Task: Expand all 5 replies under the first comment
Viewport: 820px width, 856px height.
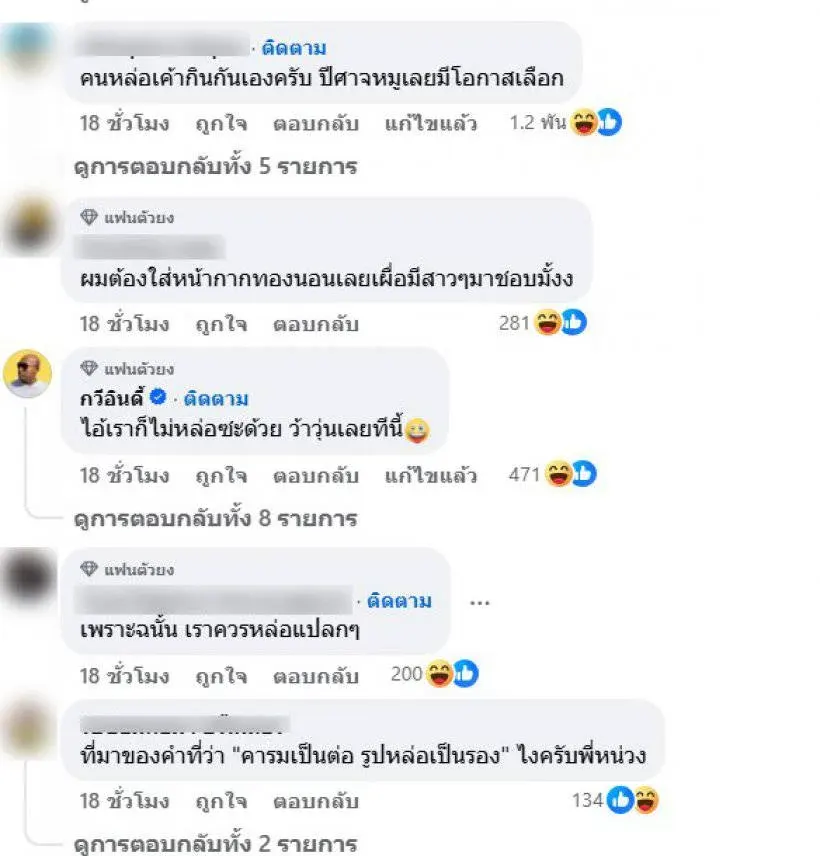Action: [x=216, y=167]
